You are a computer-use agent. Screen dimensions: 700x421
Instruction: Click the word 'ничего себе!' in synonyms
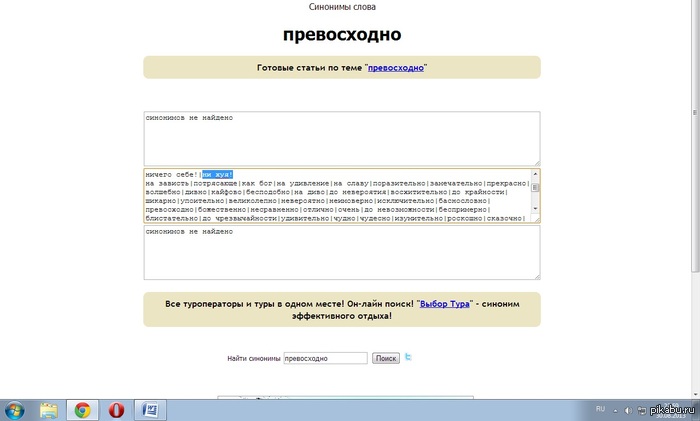click(171, 175)
